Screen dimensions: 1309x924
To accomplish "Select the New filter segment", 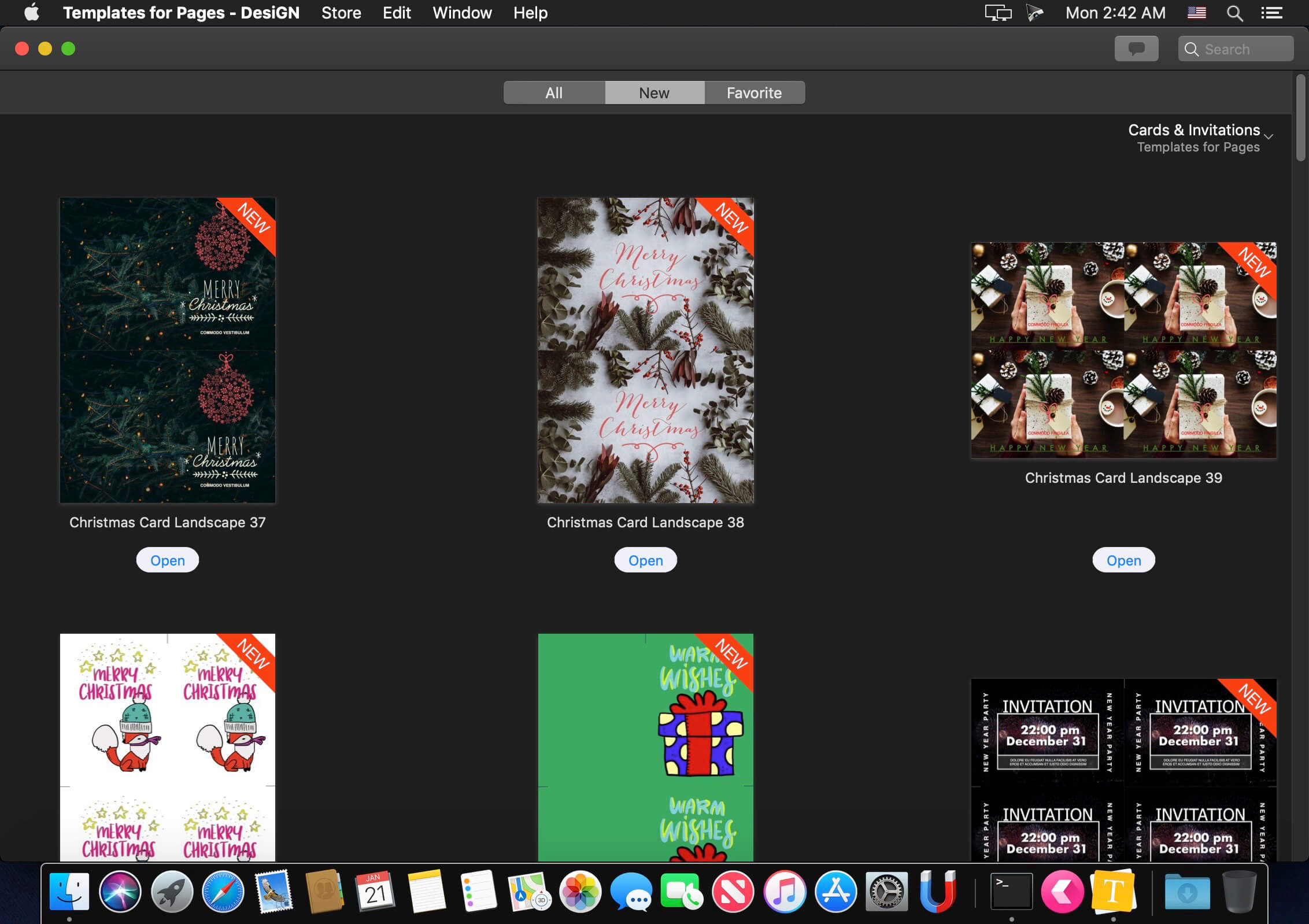I will (x=654, y=93).
